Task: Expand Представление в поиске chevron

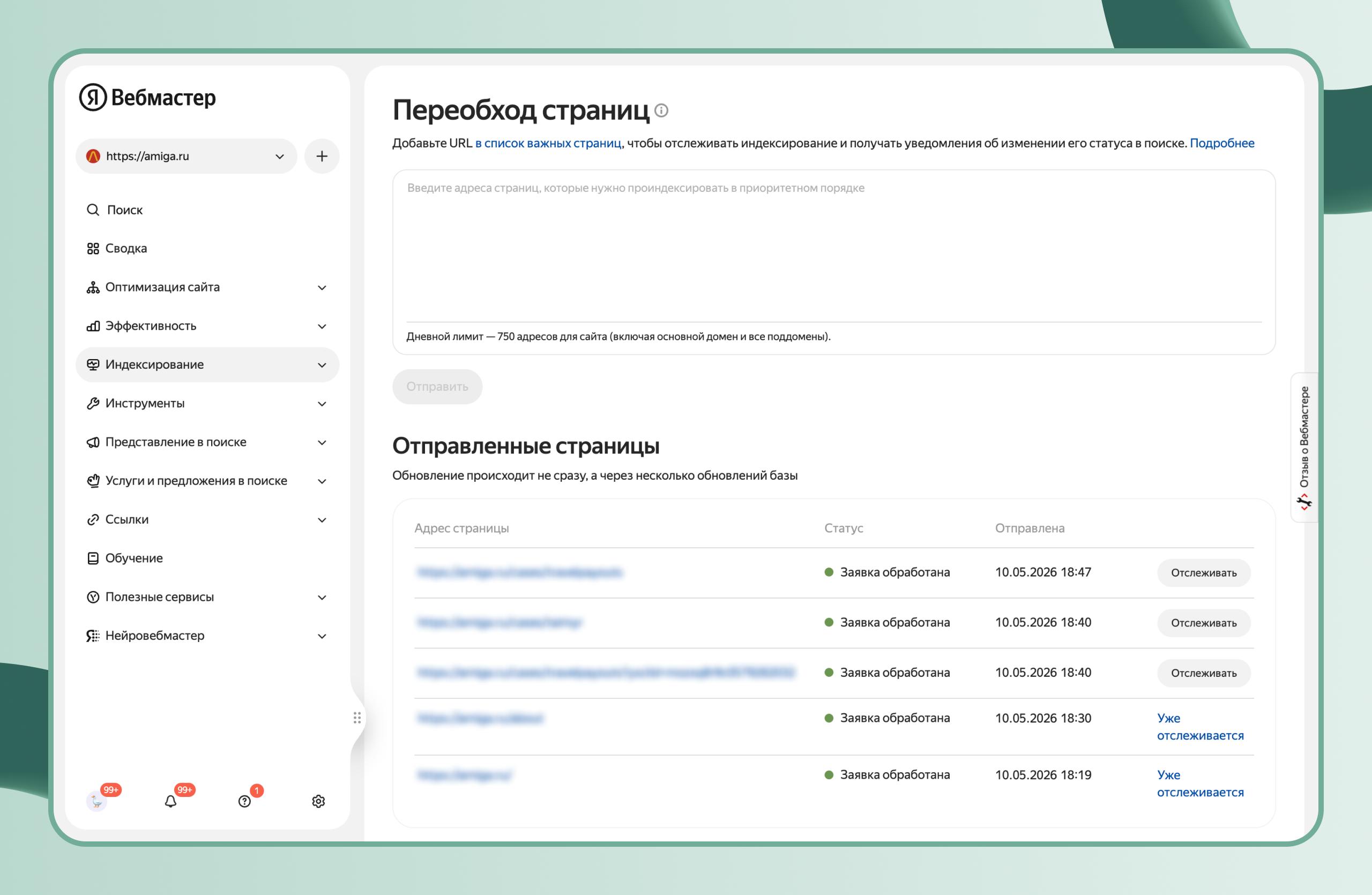Action: point(322,443)
